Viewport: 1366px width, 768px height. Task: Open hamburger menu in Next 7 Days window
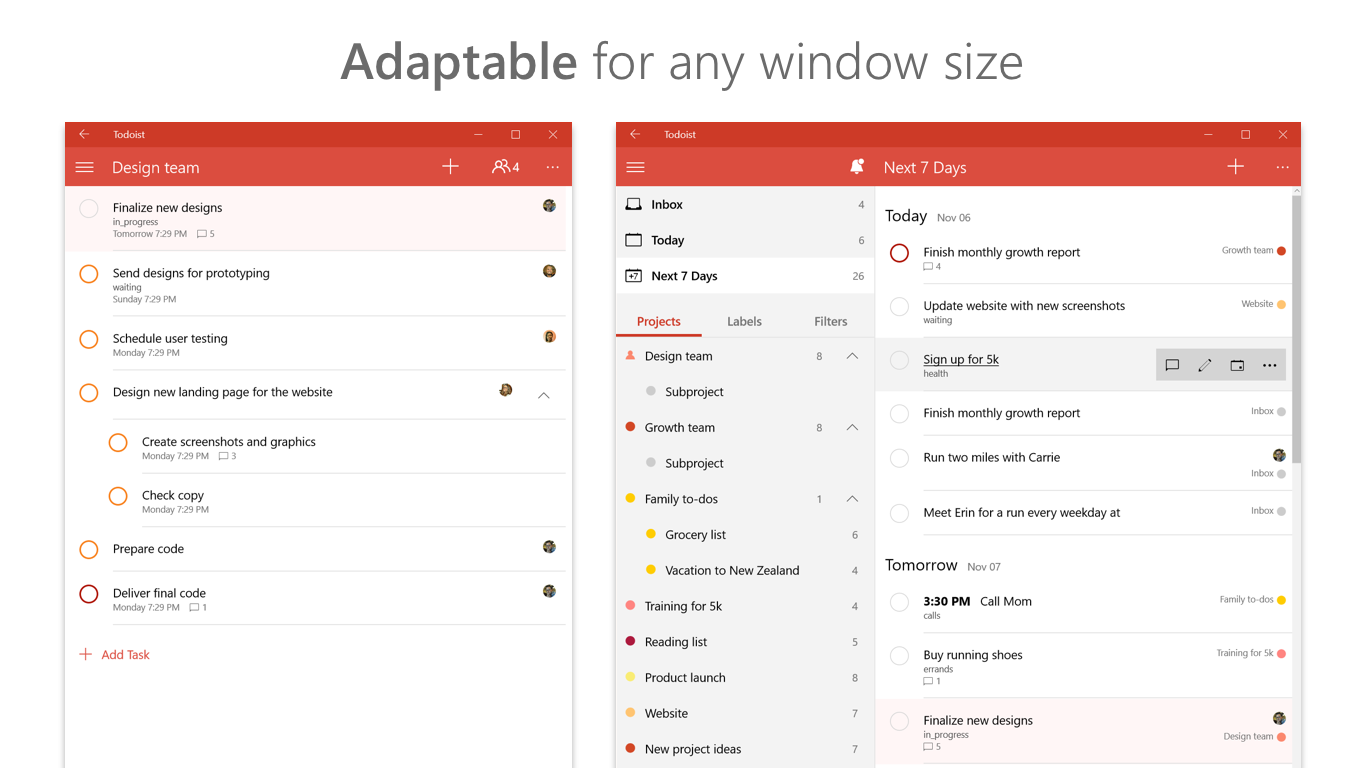coord(635,167)
